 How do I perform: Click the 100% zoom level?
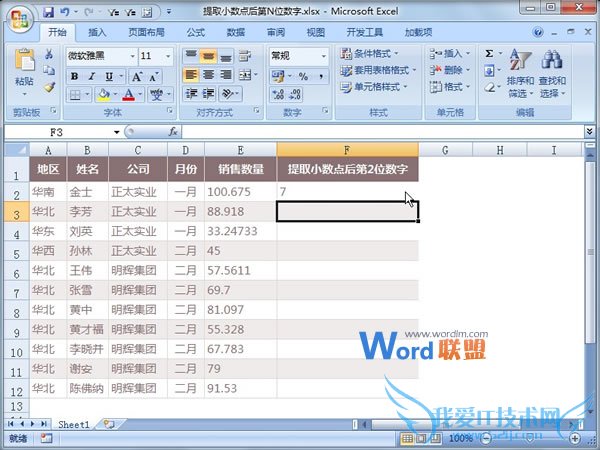click(x=461, y=439)
